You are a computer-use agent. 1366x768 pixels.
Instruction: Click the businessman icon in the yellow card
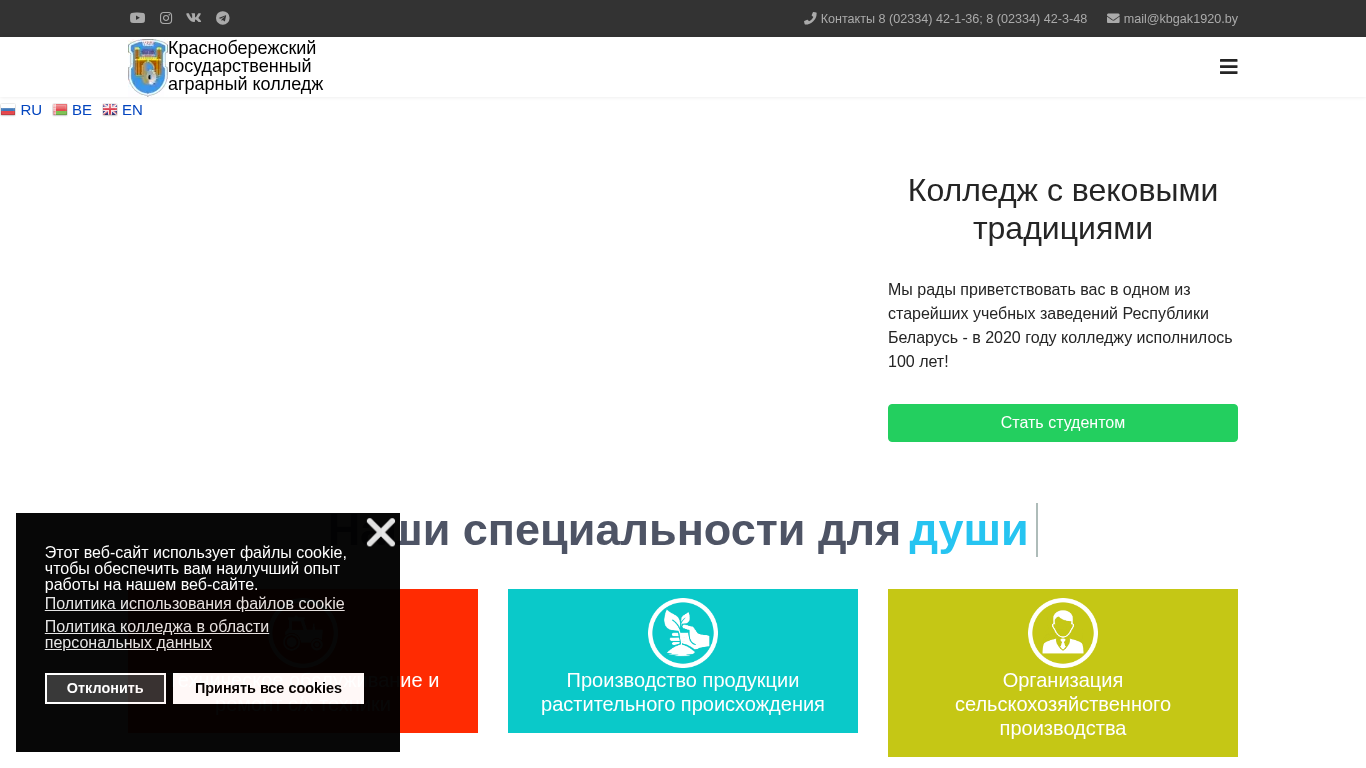pos(1063,633)
